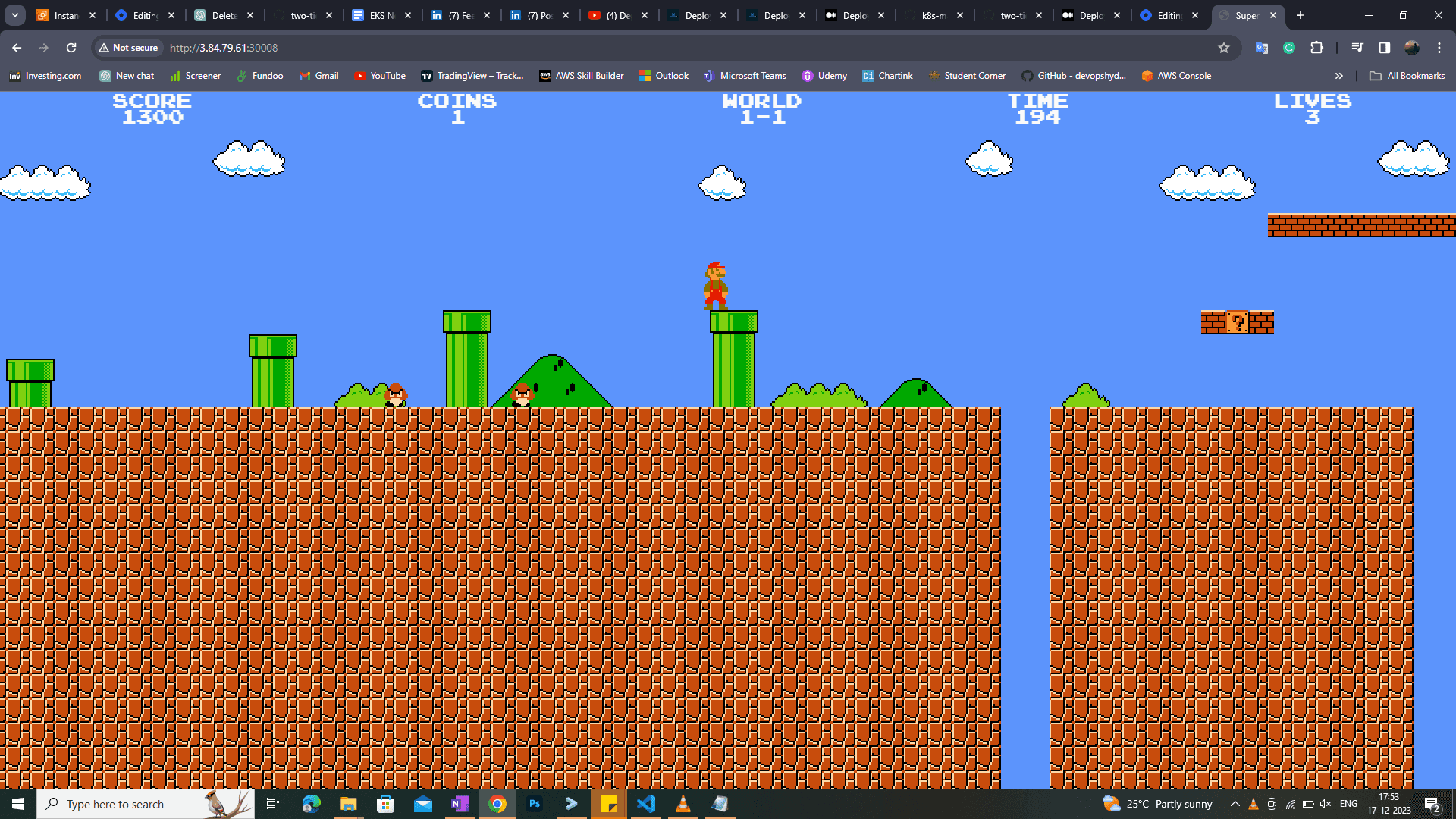Switch to the EKS N document tab
Viewport: 1456px width, 819px height.
point(375,15)
